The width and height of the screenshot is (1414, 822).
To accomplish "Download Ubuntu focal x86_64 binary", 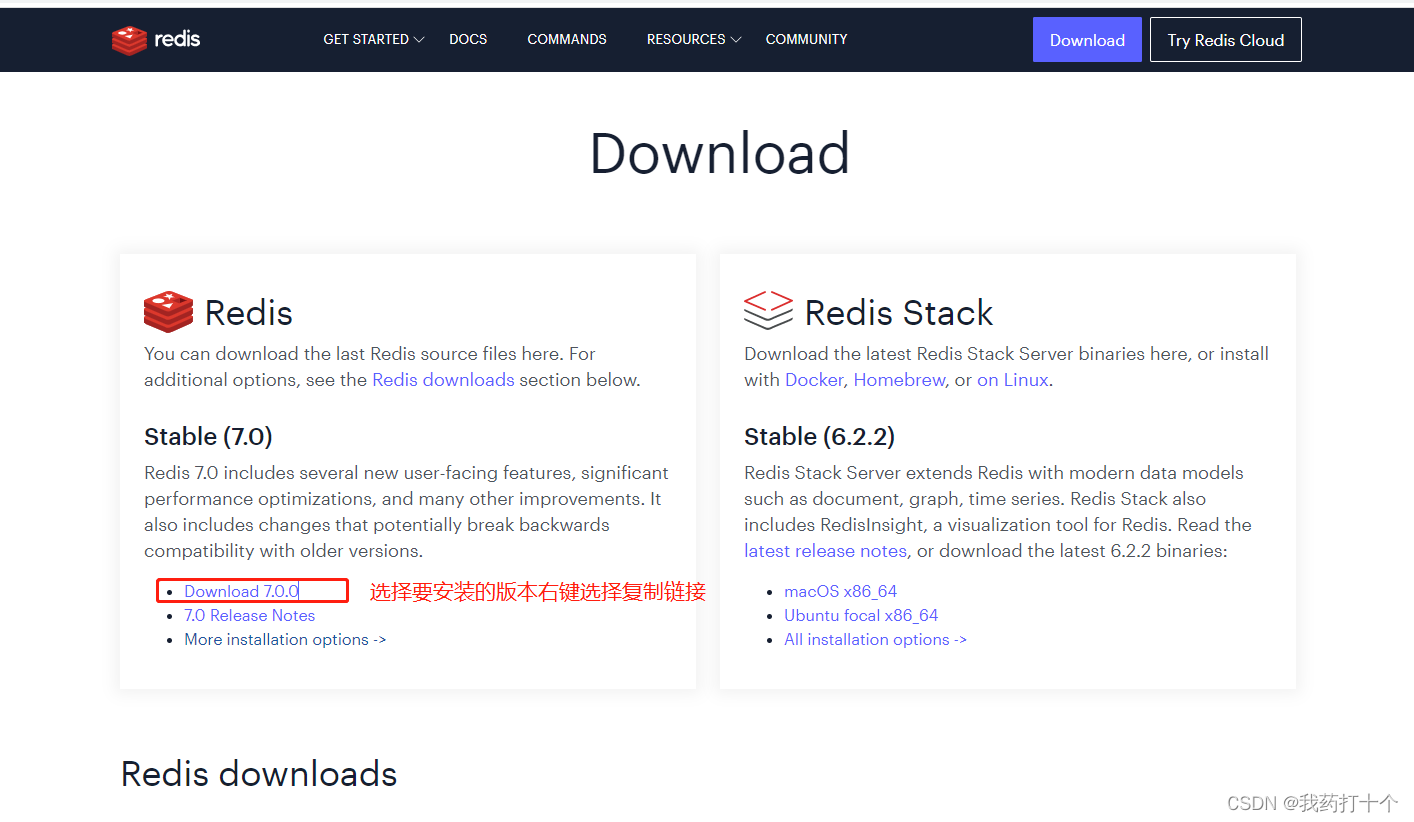I will pyautogui.click(x=861, y=616).
